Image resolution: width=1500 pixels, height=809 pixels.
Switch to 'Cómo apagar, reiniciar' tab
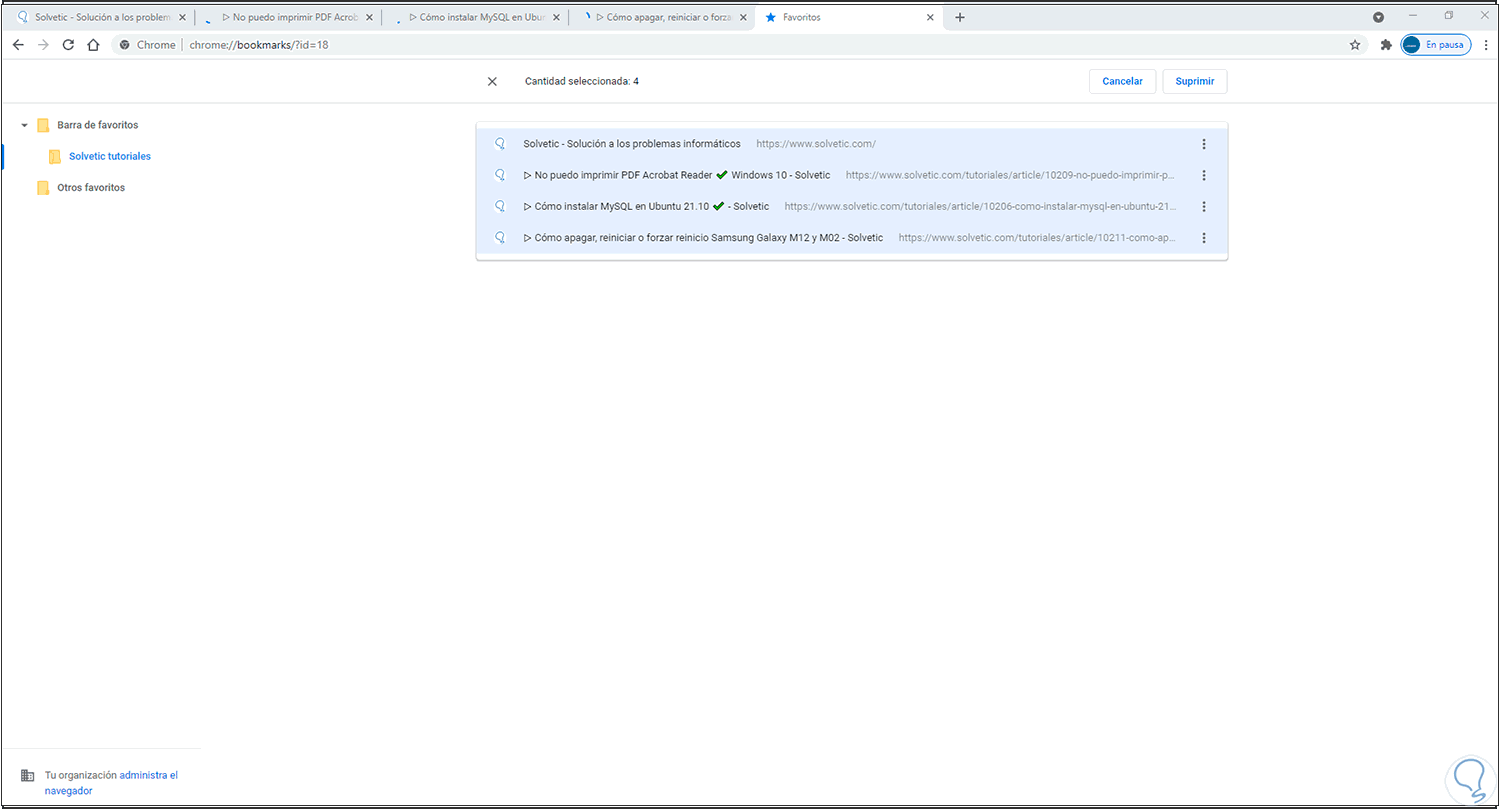coord(664,18)
